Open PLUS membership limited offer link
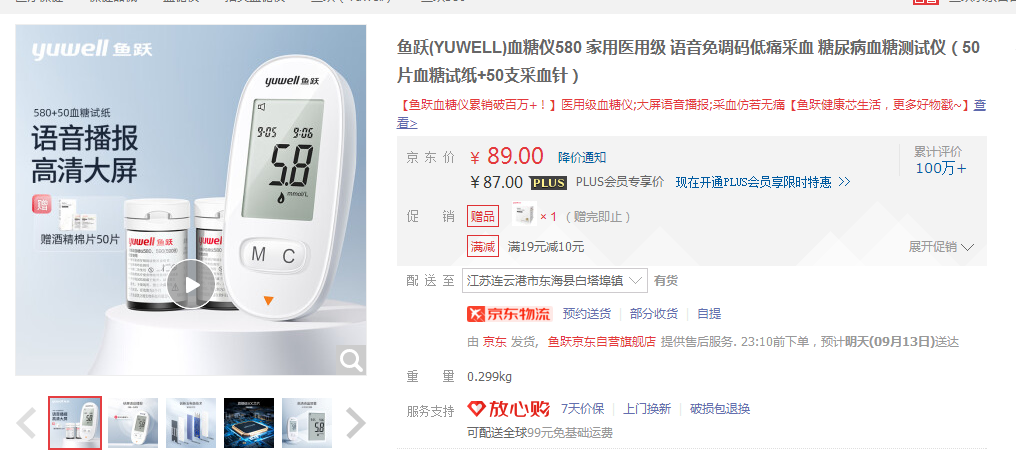 [x=763, y=183]
